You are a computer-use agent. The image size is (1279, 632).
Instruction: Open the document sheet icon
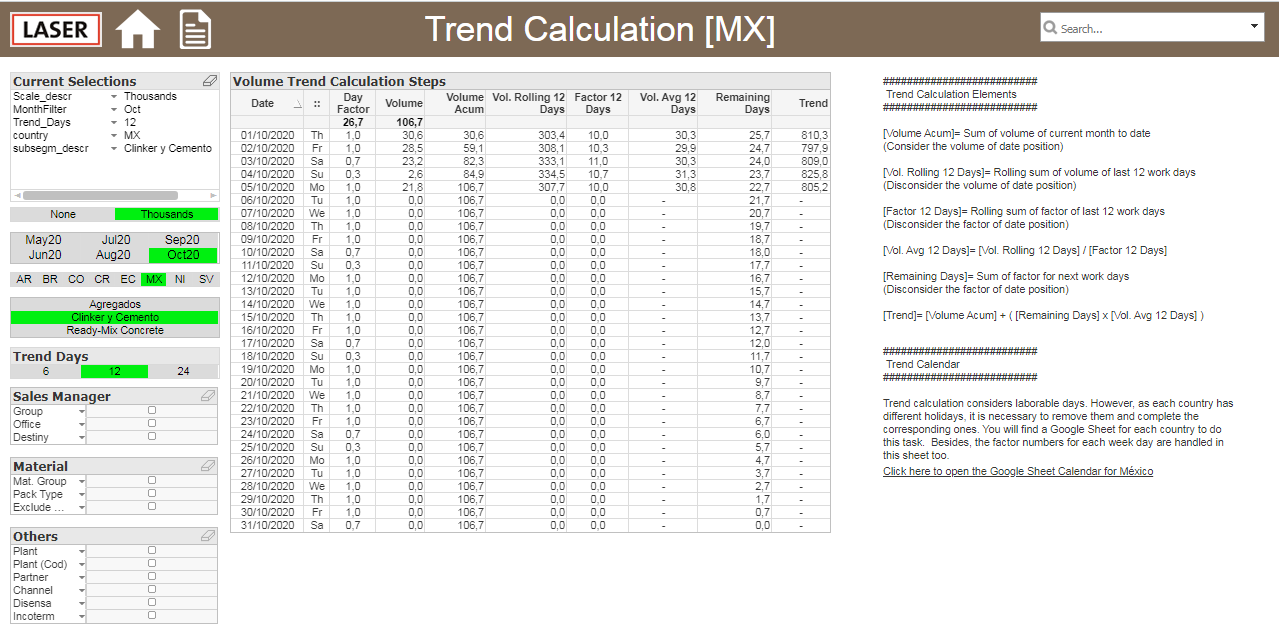pyautogui.click(x=195, y=29)
